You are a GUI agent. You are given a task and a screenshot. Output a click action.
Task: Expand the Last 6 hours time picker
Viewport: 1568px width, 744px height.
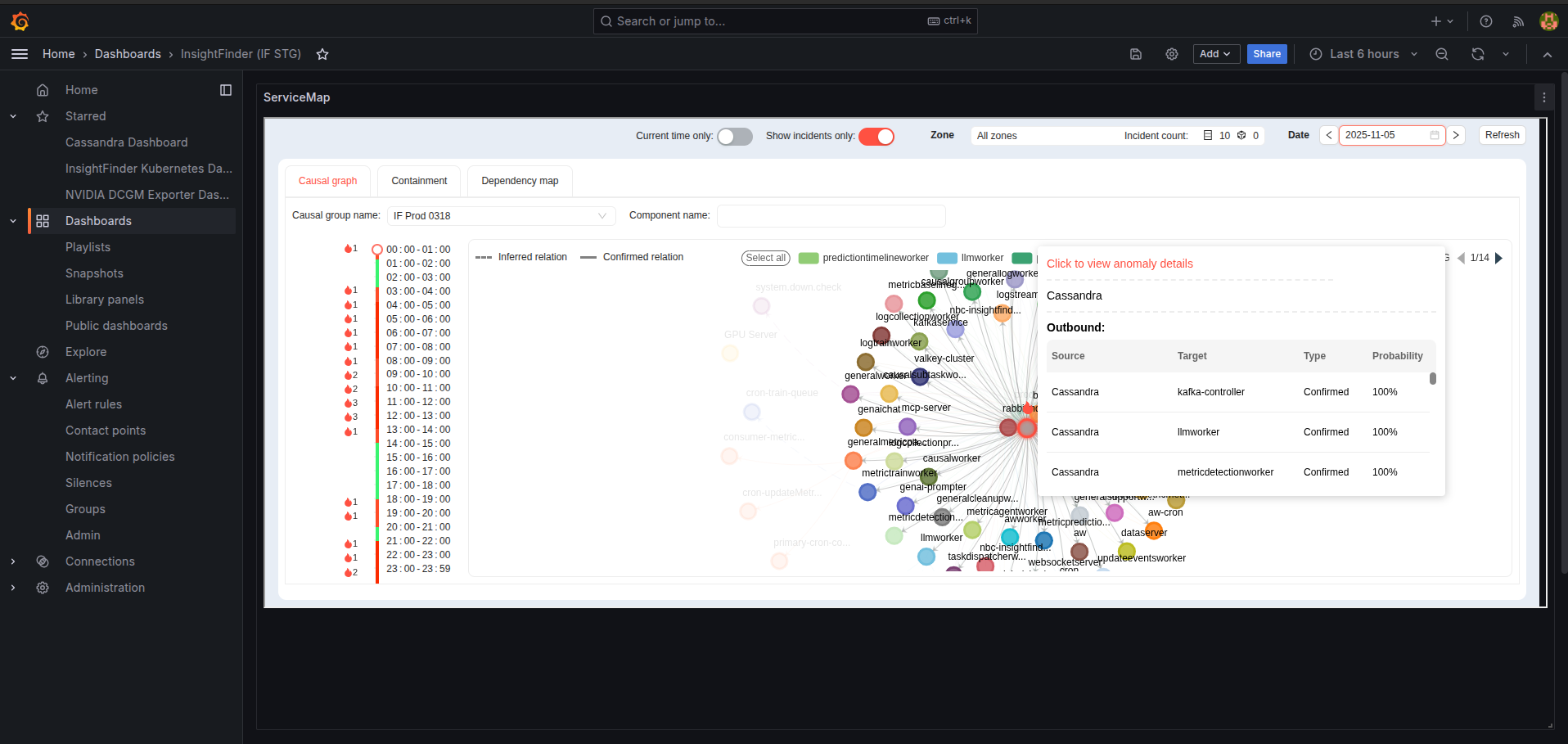(1363, 54)
